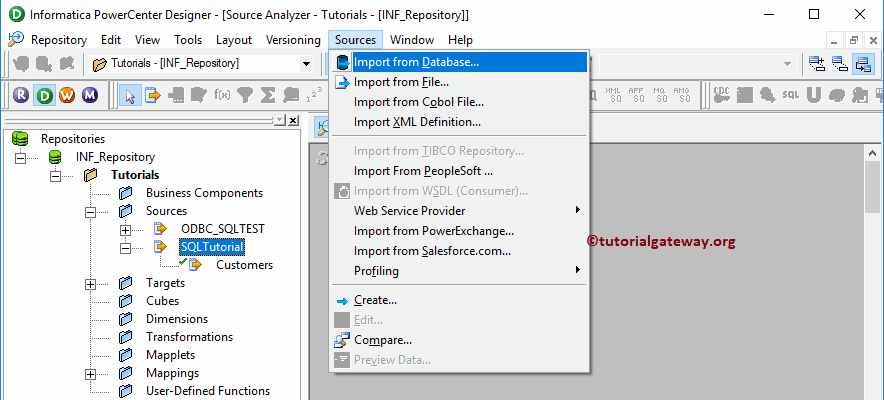The image size is (884, 400).
Task: Select User-Defined Functions tree item
Action: pyautogui.click(x=207, y=391)
